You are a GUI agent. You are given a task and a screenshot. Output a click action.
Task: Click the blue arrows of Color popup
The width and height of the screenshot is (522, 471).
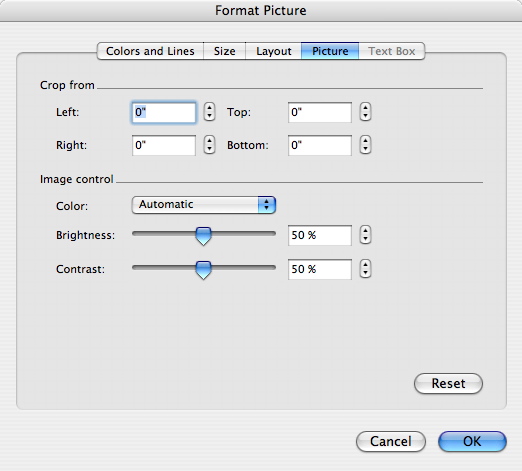coord(267,205)
